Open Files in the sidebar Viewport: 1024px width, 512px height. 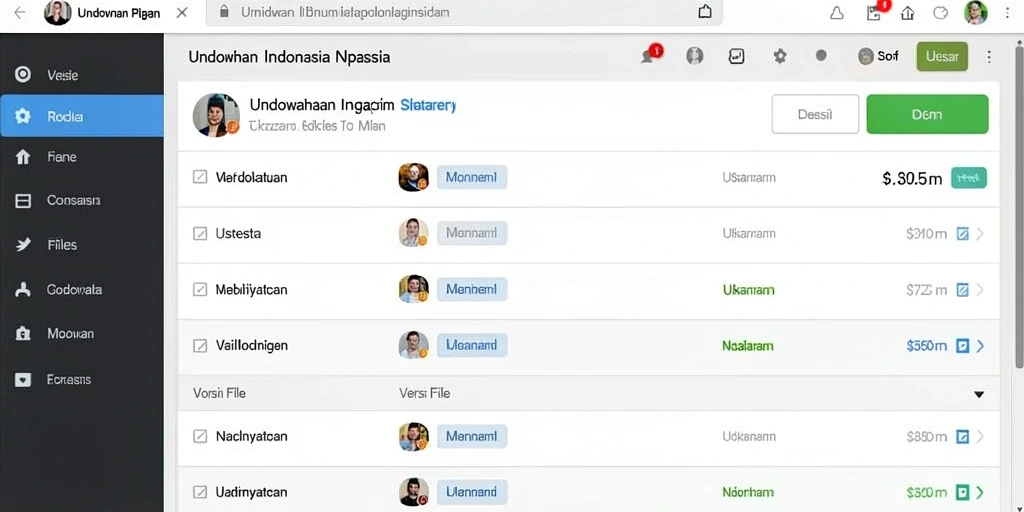[x=82, y=245]
